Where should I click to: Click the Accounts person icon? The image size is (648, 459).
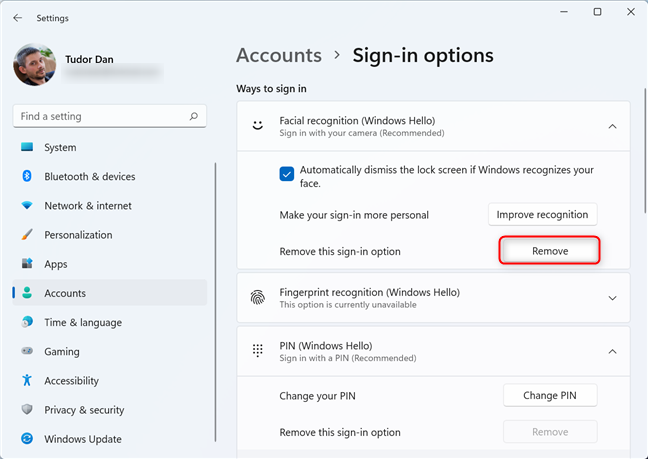(x=27, y=293)
